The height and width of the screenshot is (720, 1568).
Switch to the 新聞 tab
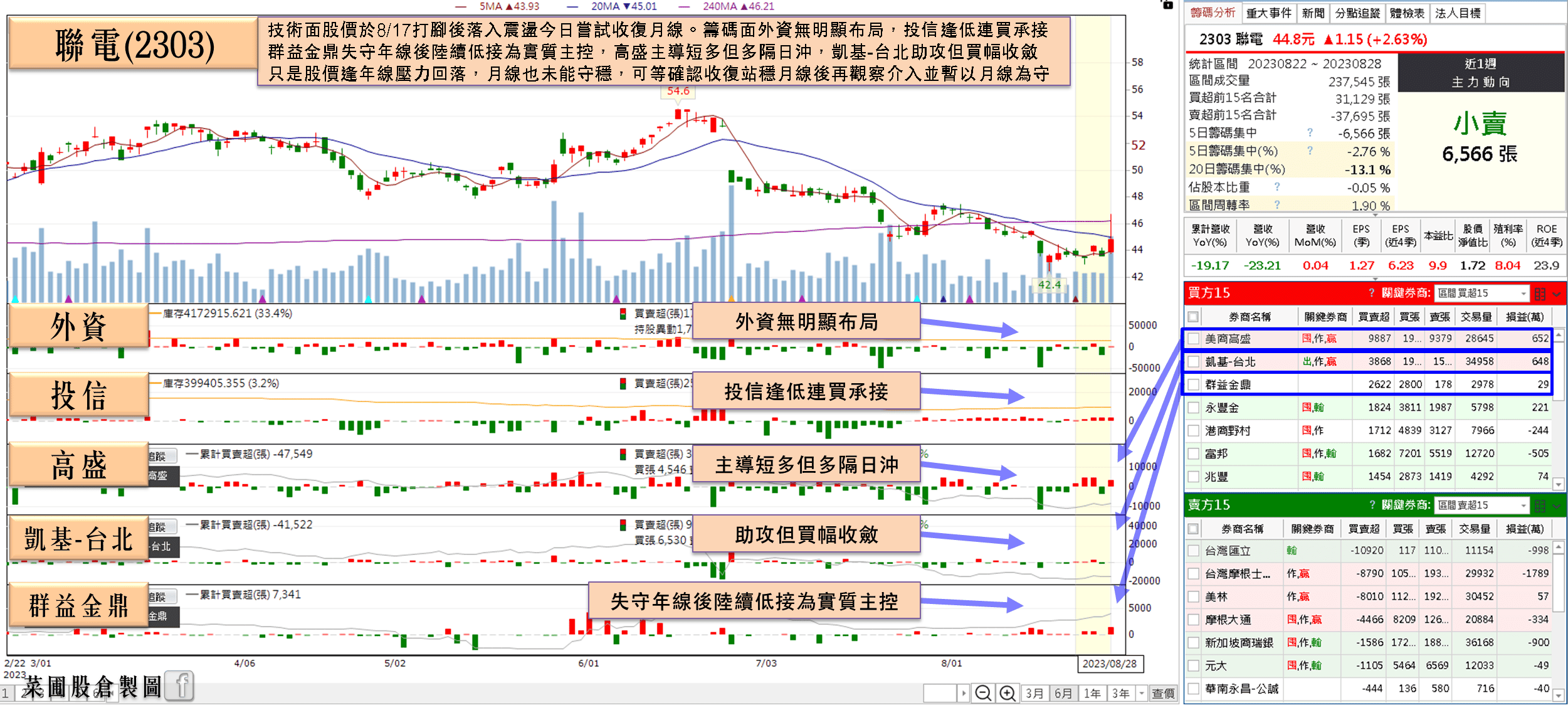coord(1313,13)
